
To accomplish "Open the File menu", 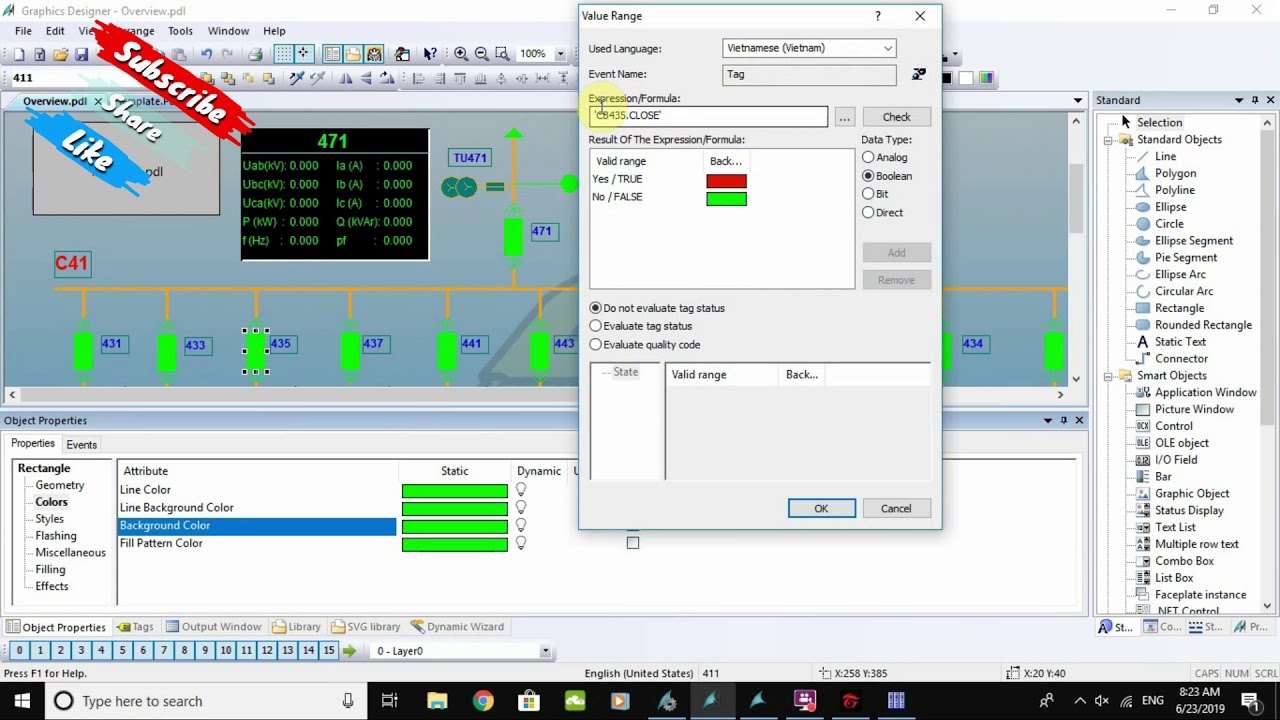I will pyautogui.click(x=23, y=31).
